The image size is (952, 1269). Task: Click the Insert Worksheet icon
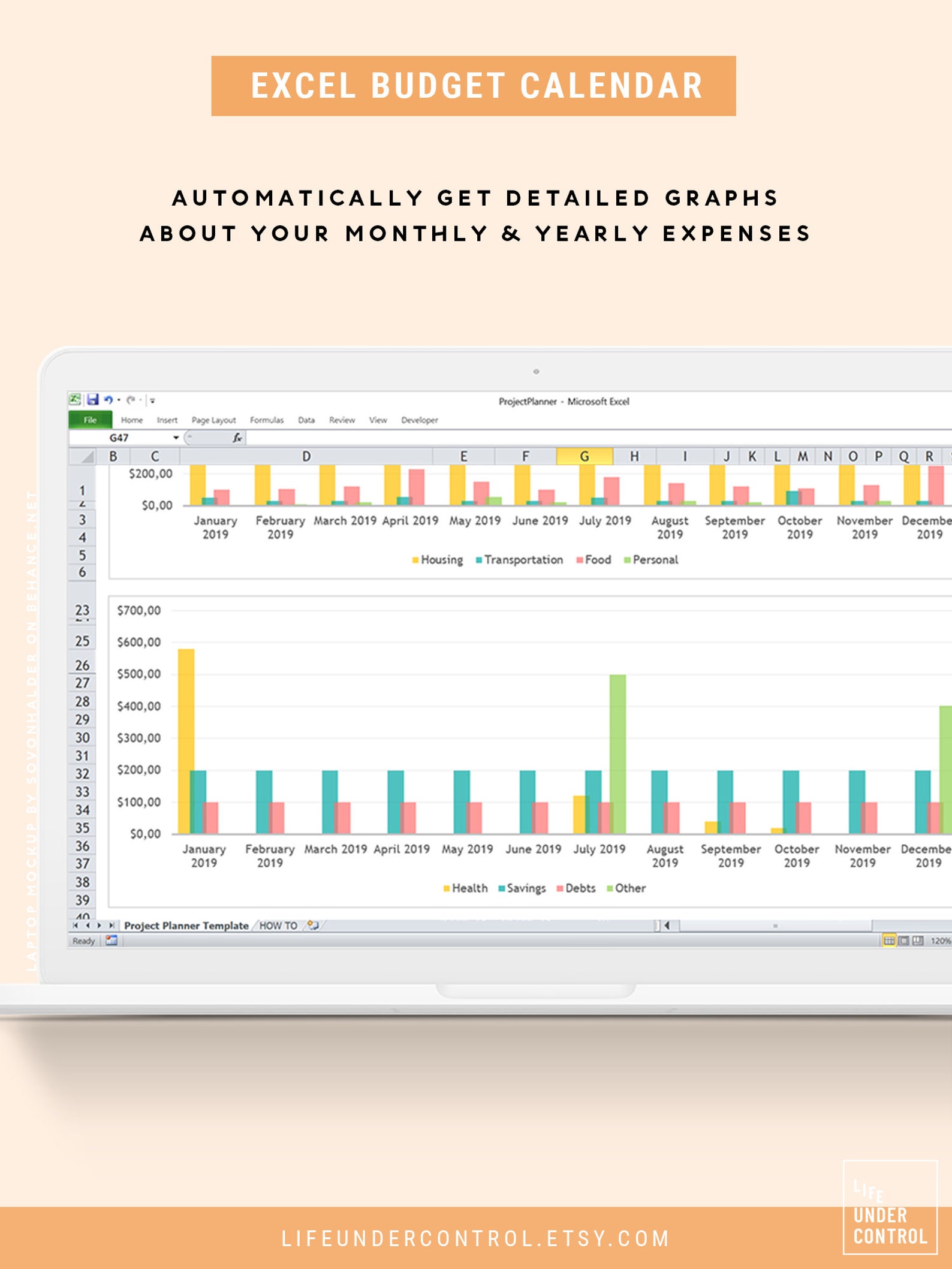point(313,926)
